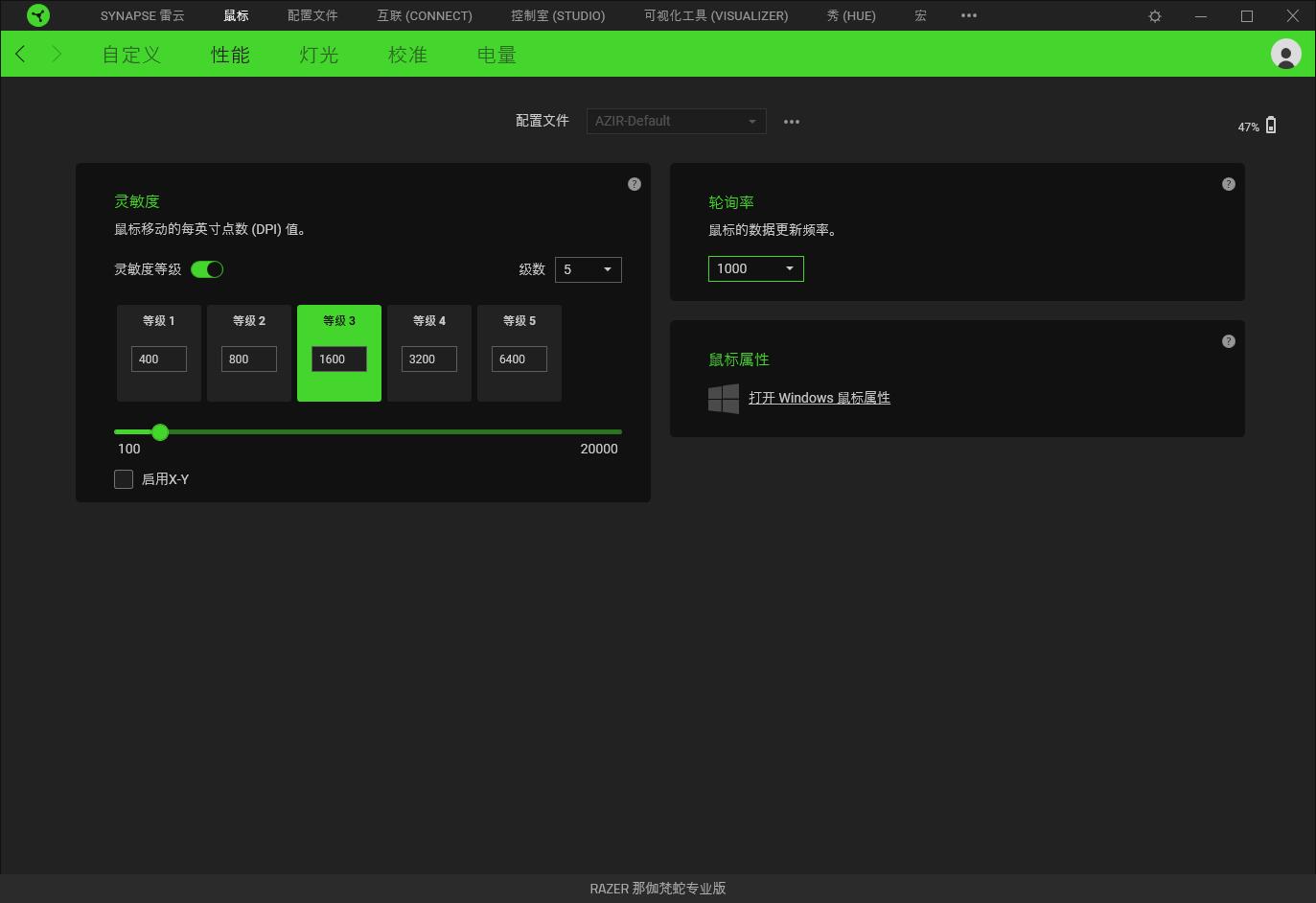
Task: Switch to the 灯光 lighting tab
Action: [x=318, y=55]
